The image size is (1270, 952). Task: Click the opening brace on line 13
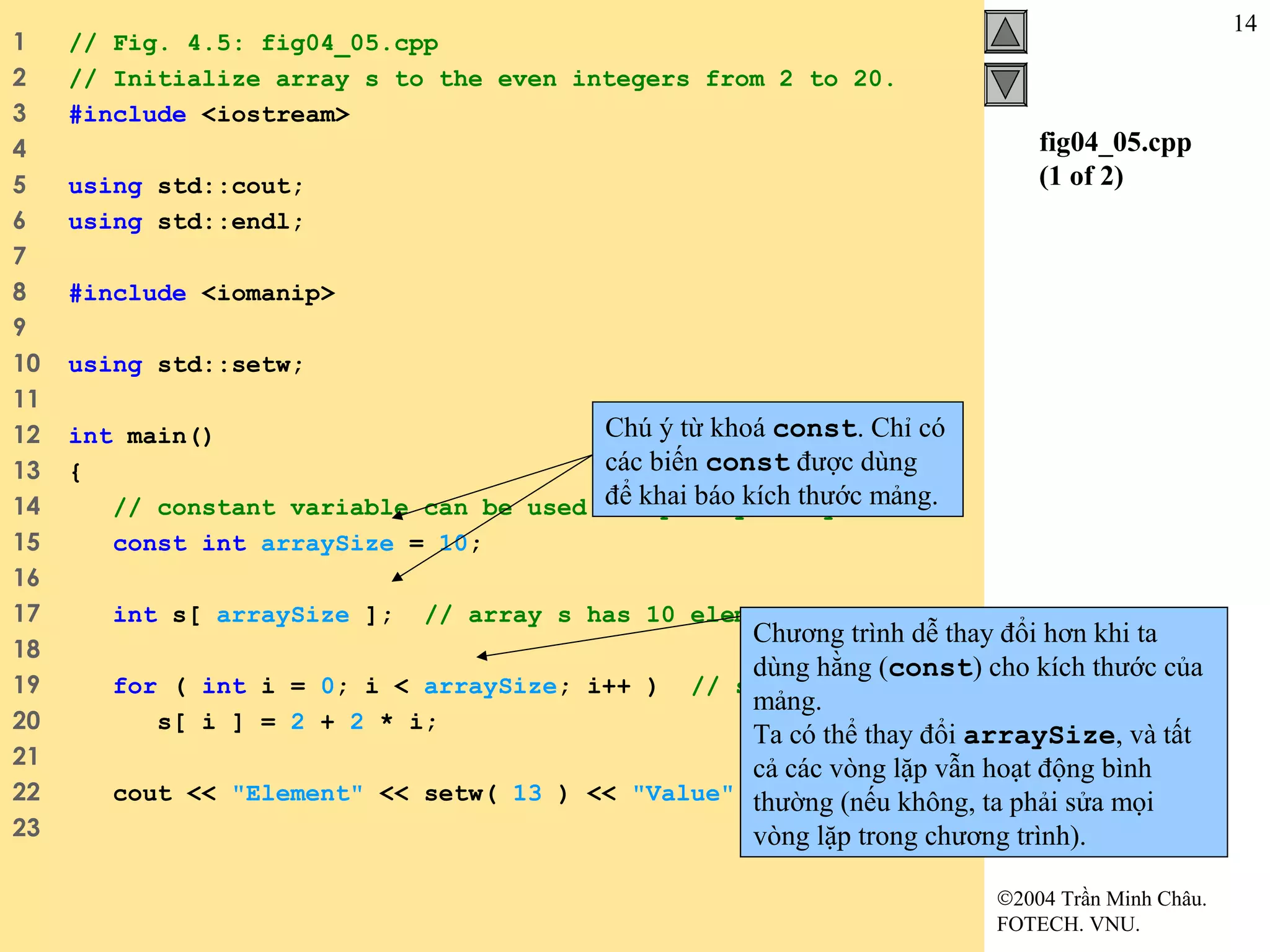(x=76, y=472)
